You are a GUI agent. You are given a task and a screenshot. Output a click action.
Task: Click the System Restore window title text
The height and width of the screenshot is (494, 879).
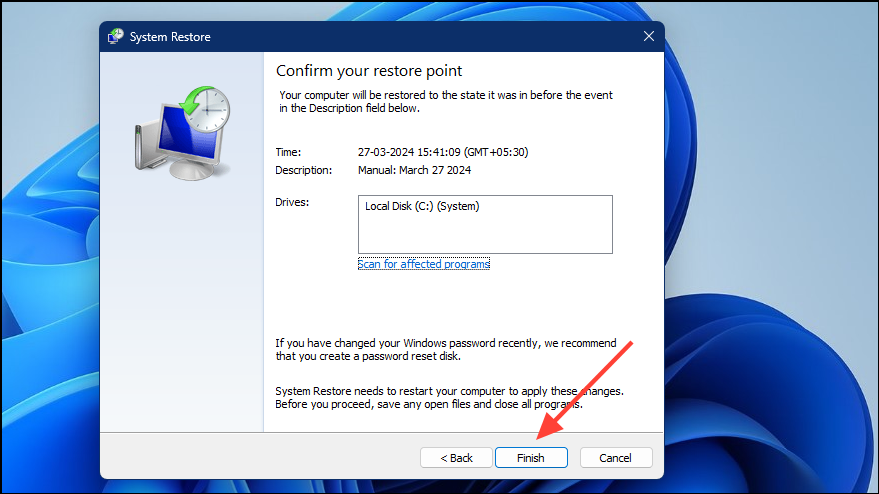tap(170, 36)
